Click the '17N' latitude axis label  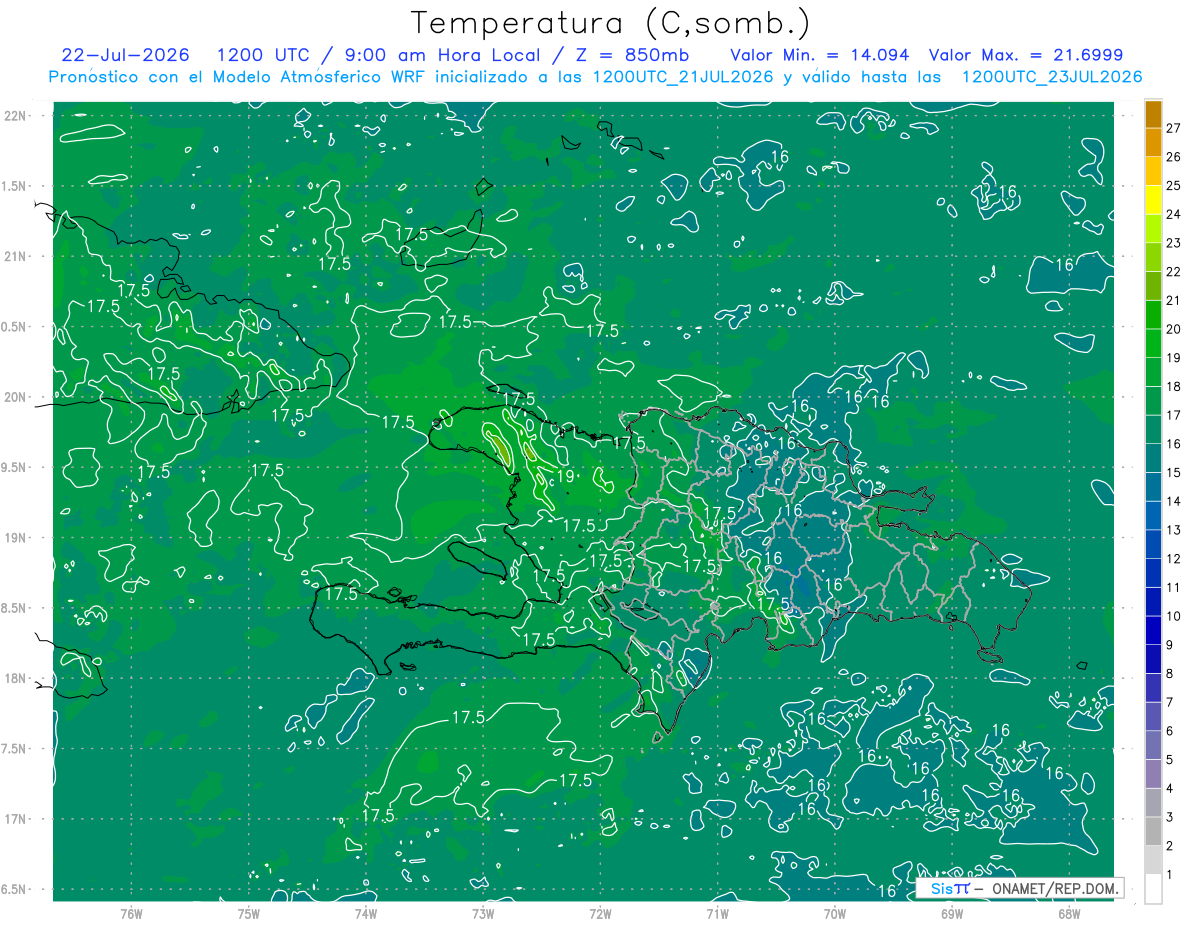click(x=15, y=819)
